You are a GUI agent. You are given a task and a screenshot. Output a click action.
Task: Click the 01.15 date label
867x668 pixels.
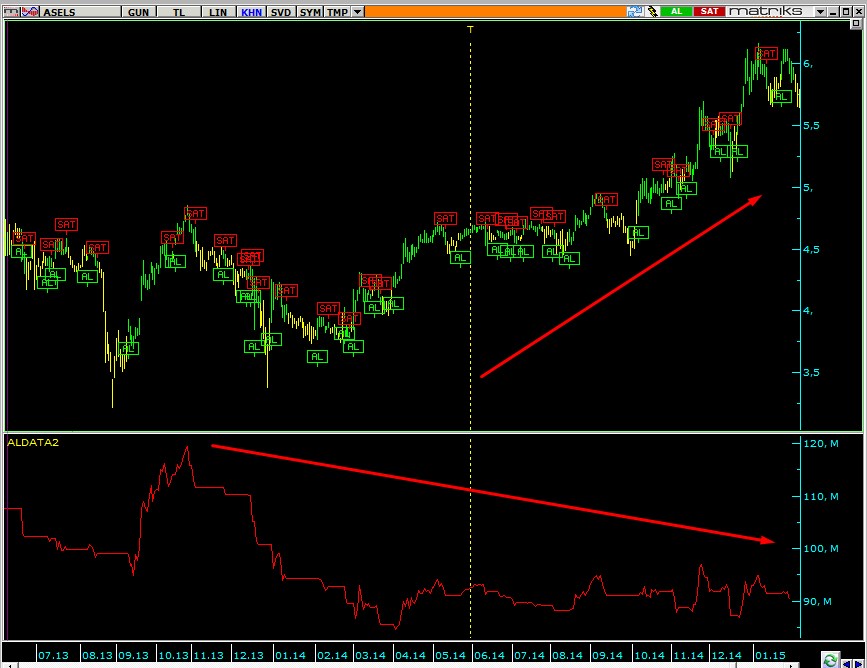click(770, 655)
